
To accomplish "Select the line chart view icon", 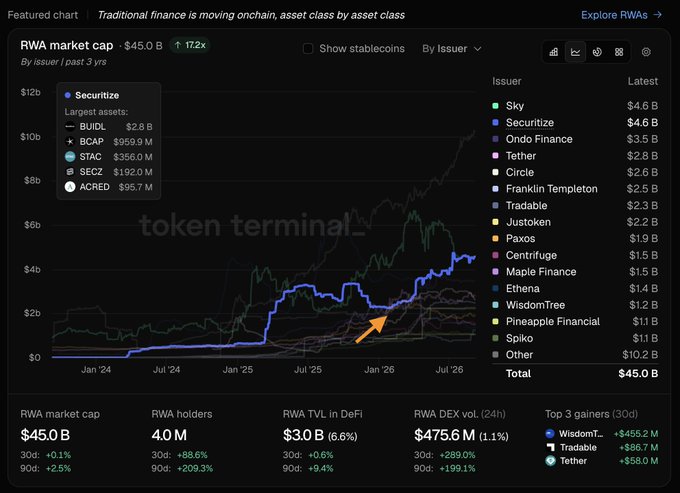I will point(575,52).
